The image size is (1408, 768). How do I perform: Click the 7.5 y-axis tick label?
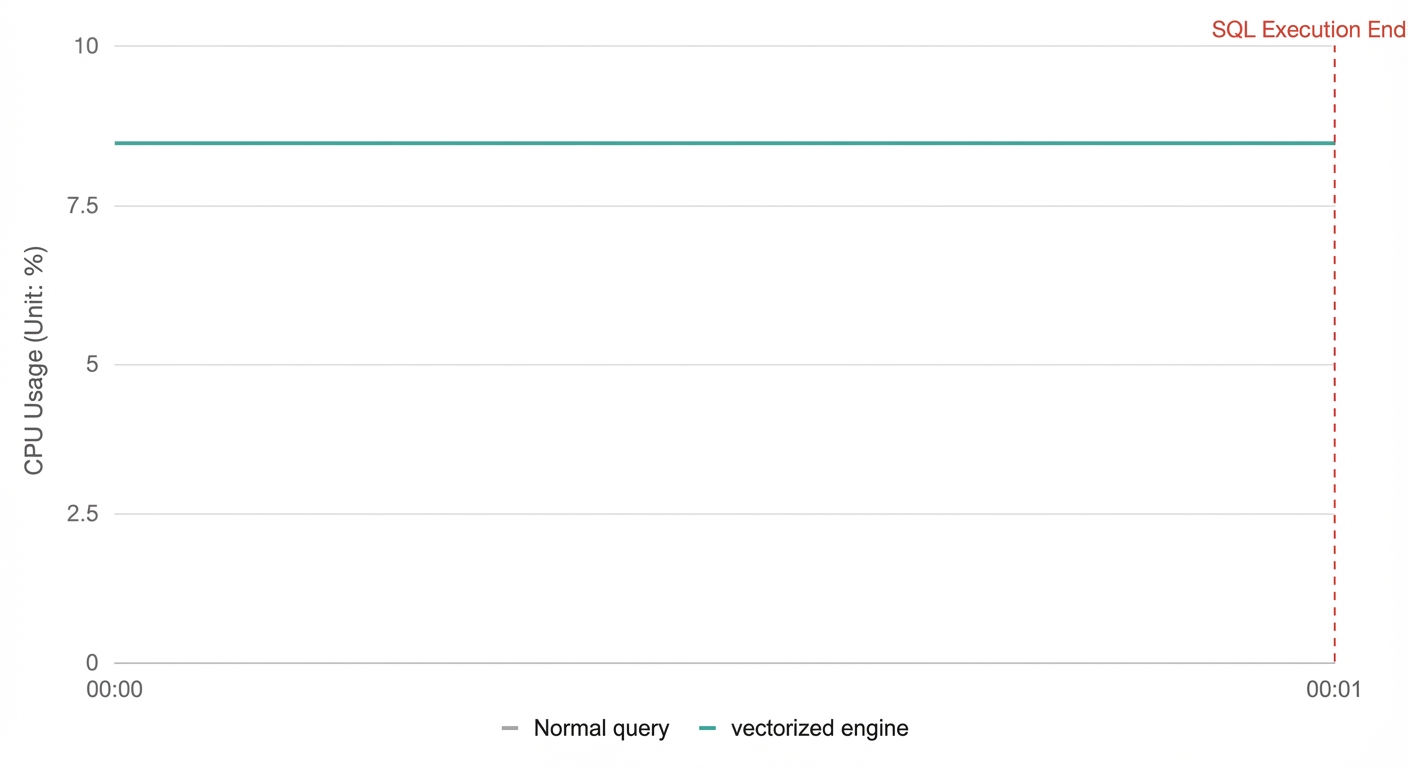(84, 206)
